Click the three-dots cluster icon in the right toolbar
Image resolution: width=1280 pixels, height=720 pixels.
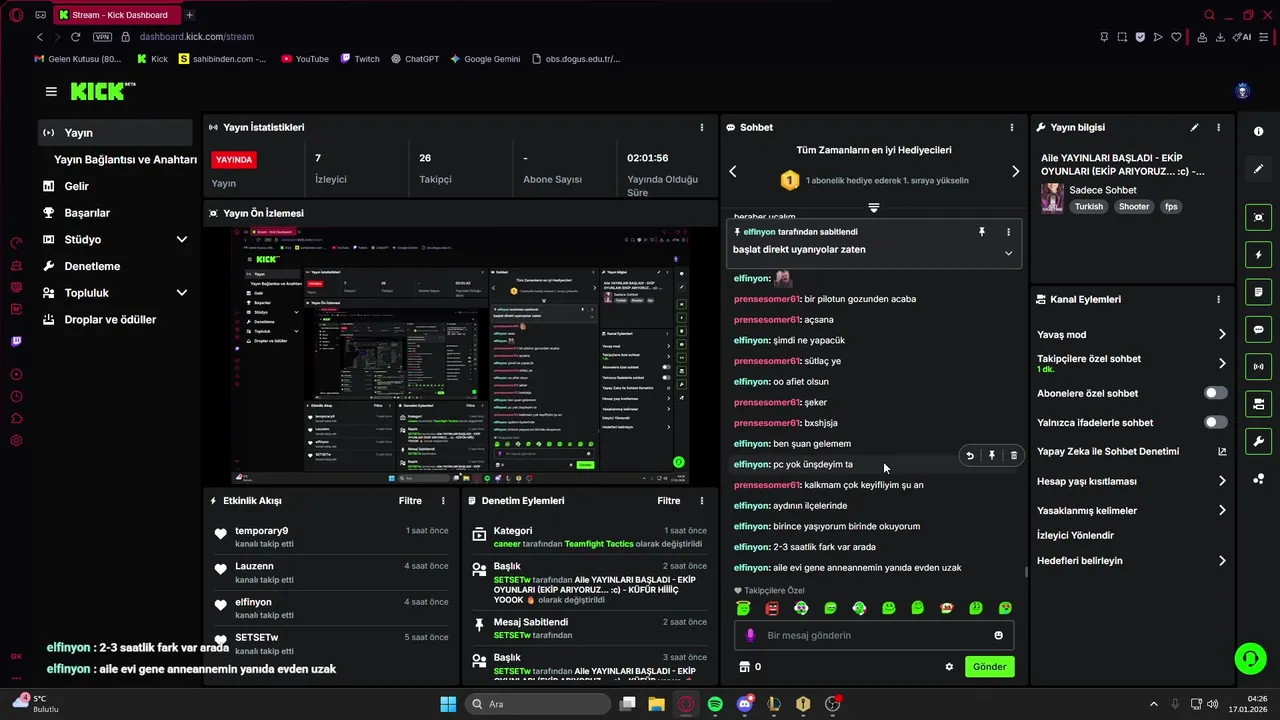click(x=1258, y=479)
